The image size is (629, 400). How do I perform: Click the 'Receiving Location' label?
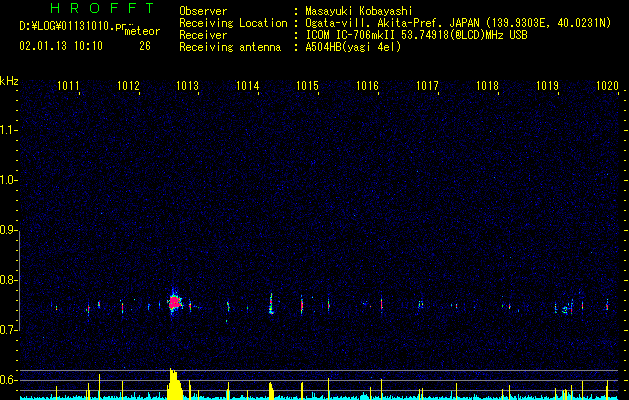coord(233,23)
